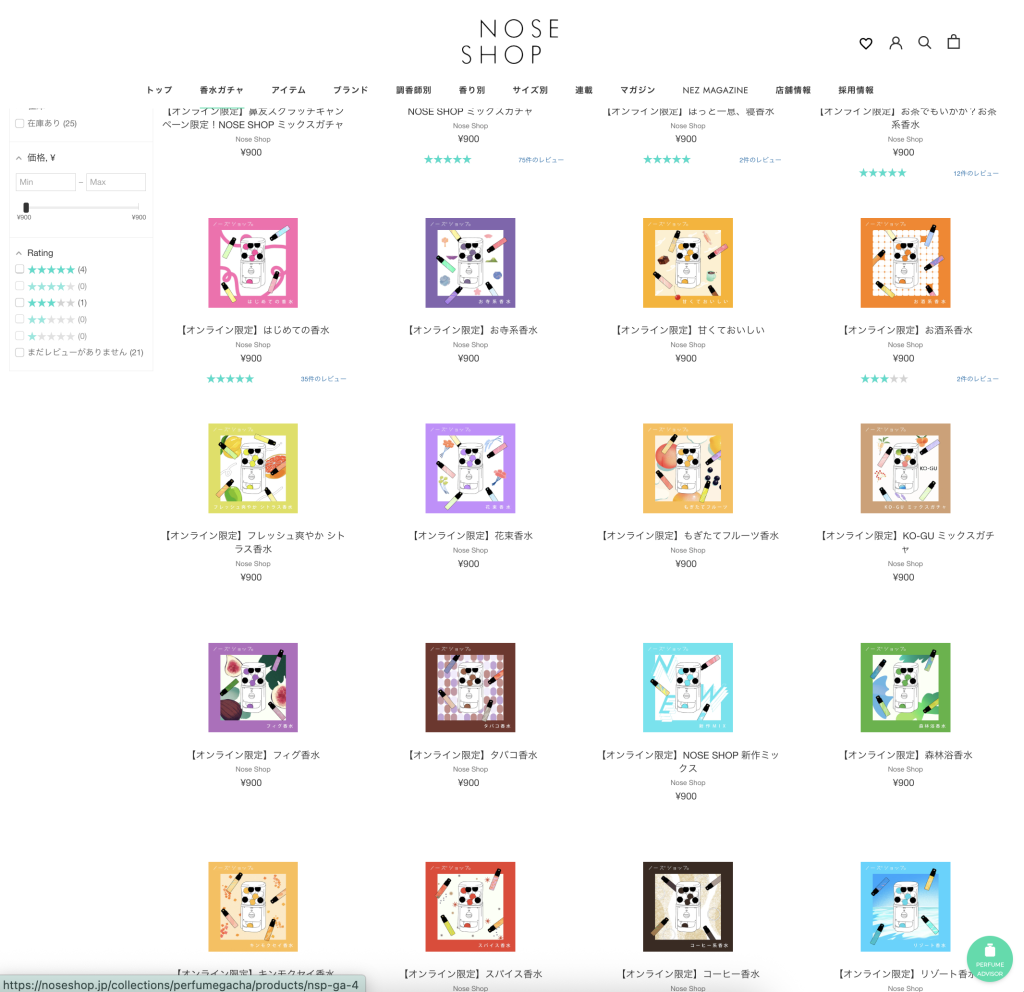Open the account user icon
Image resolution: width=1024 pixels, height=992 pixels.
(x=896, y=43)
